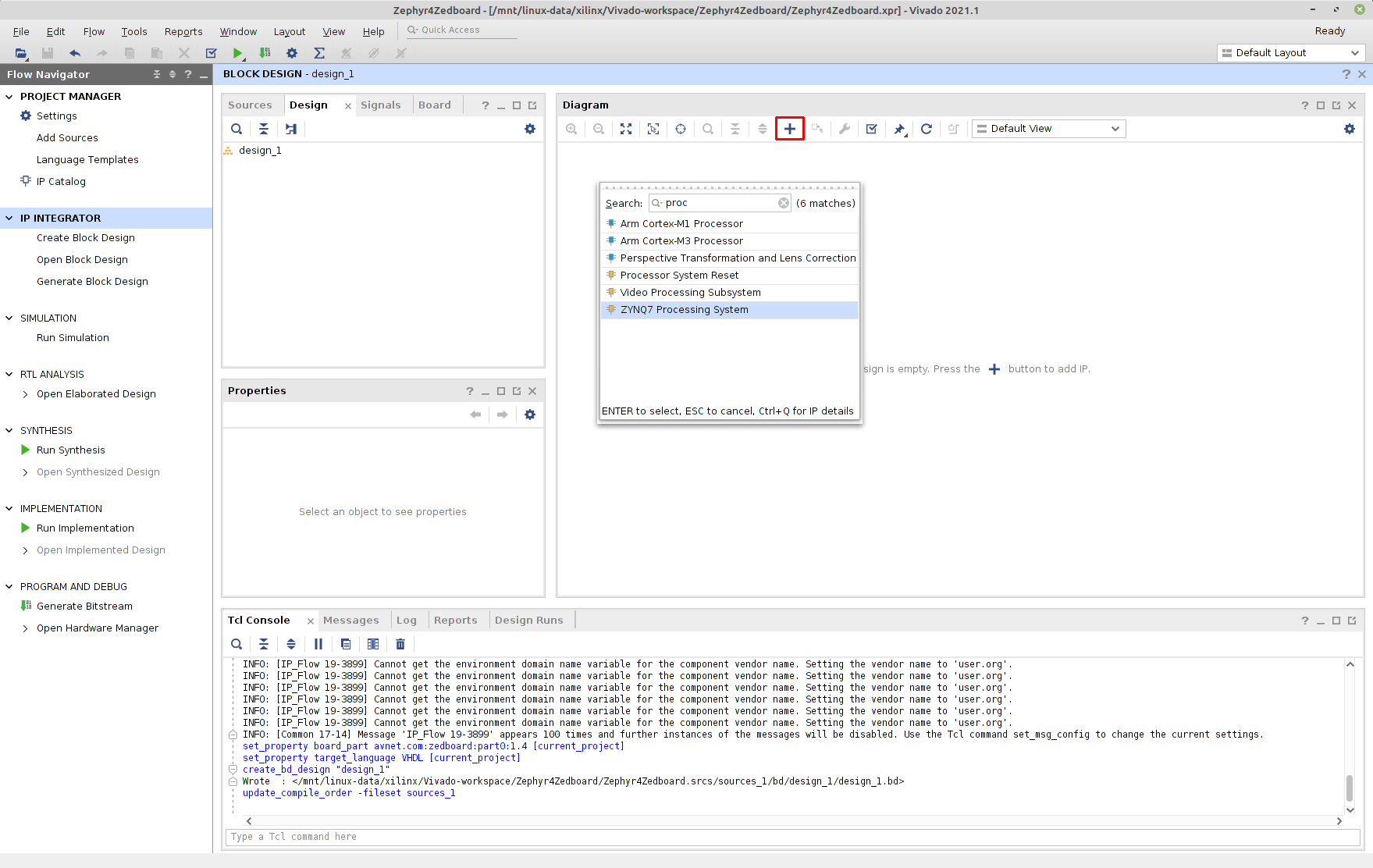Open the Reports menu
The image size is (1373, 868).
coord(183,31)
